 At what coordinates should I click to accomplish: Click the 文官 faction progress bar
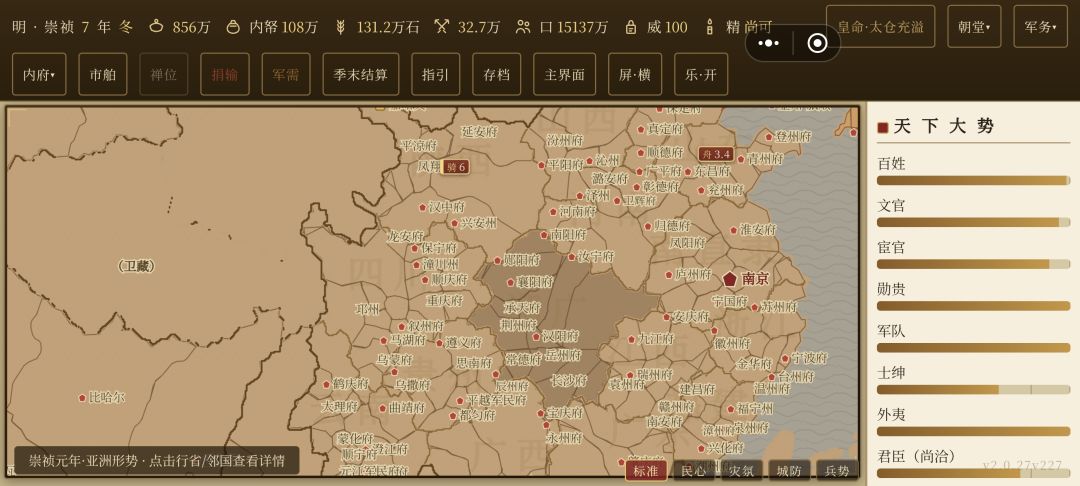coord(973,222)
